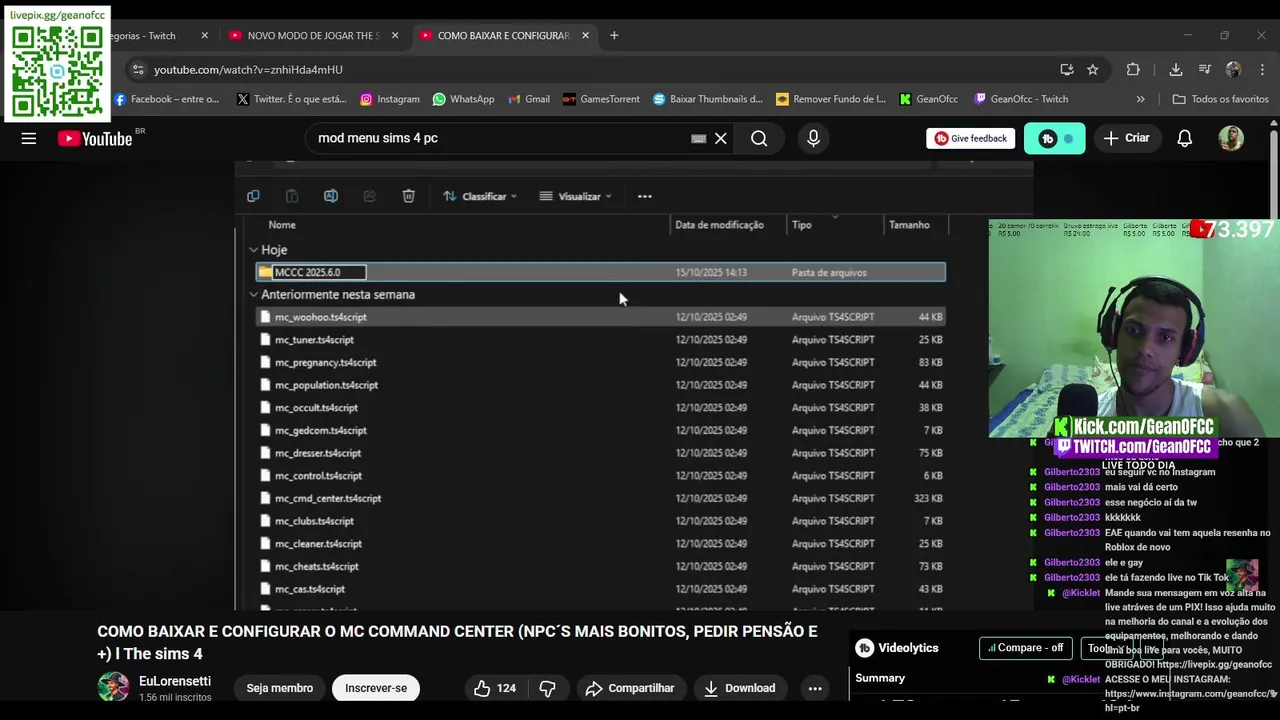Open the WhatsApp bookmark
Viewport: 1280px width, 720px height.
(464, 99)
